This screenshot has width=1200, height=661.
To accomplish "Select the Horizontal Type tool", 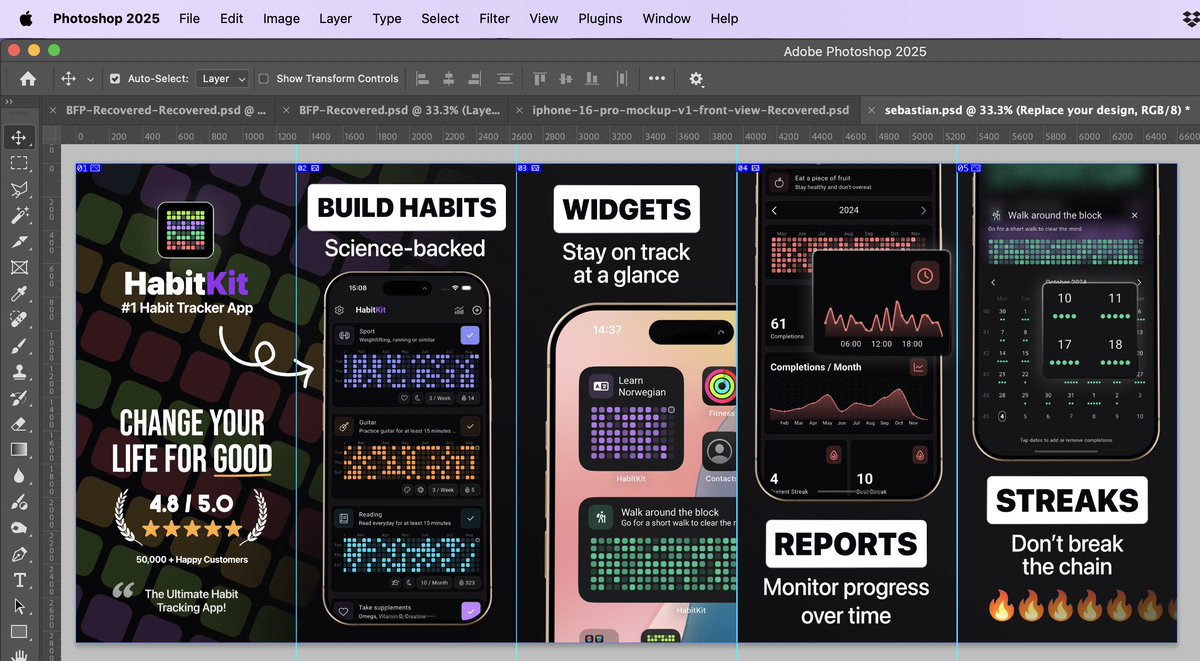I will (x=19, y=580).
